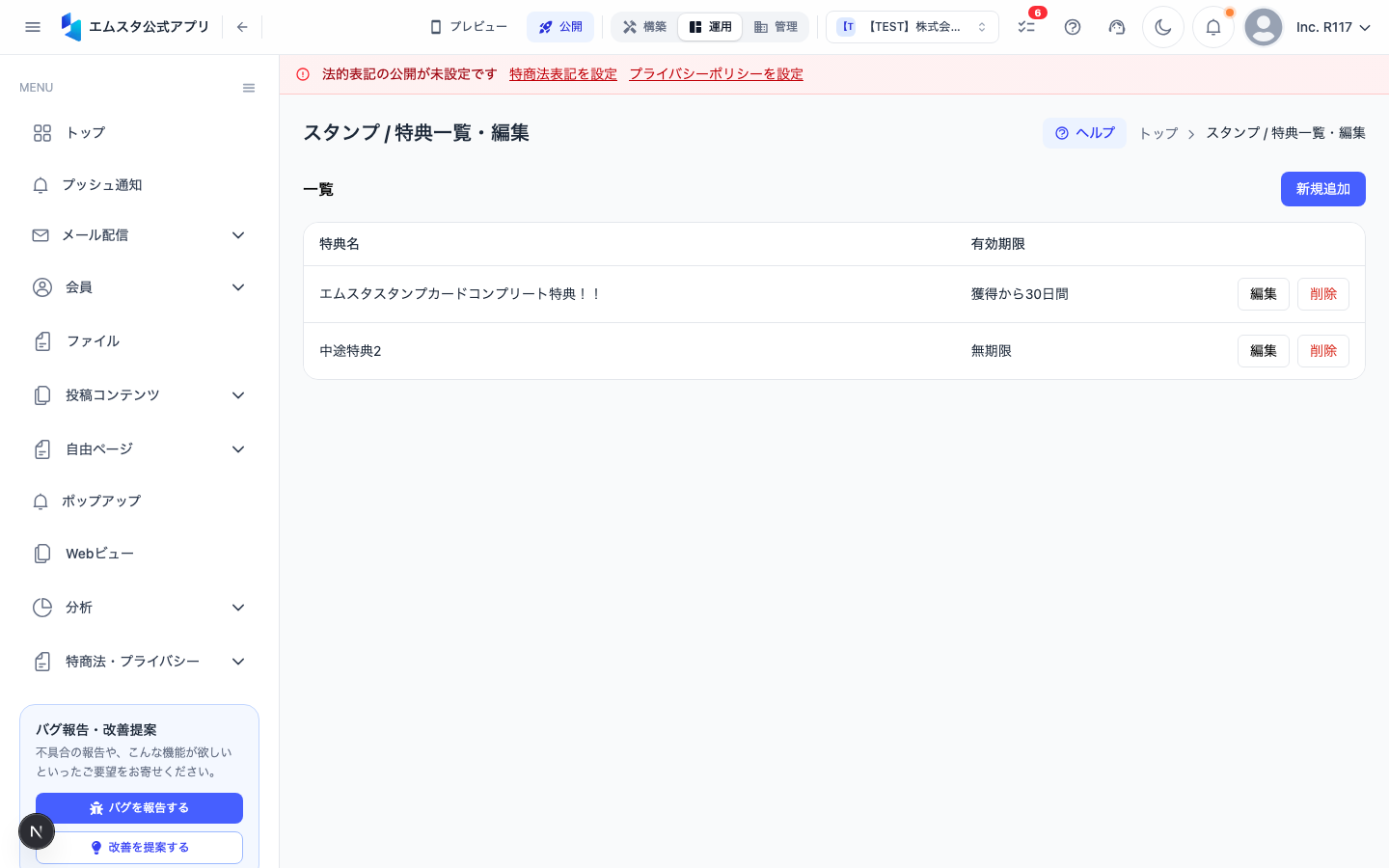Open the task checklist icon with badge 6
The image size is (1389, 868).
point(1026,27)
